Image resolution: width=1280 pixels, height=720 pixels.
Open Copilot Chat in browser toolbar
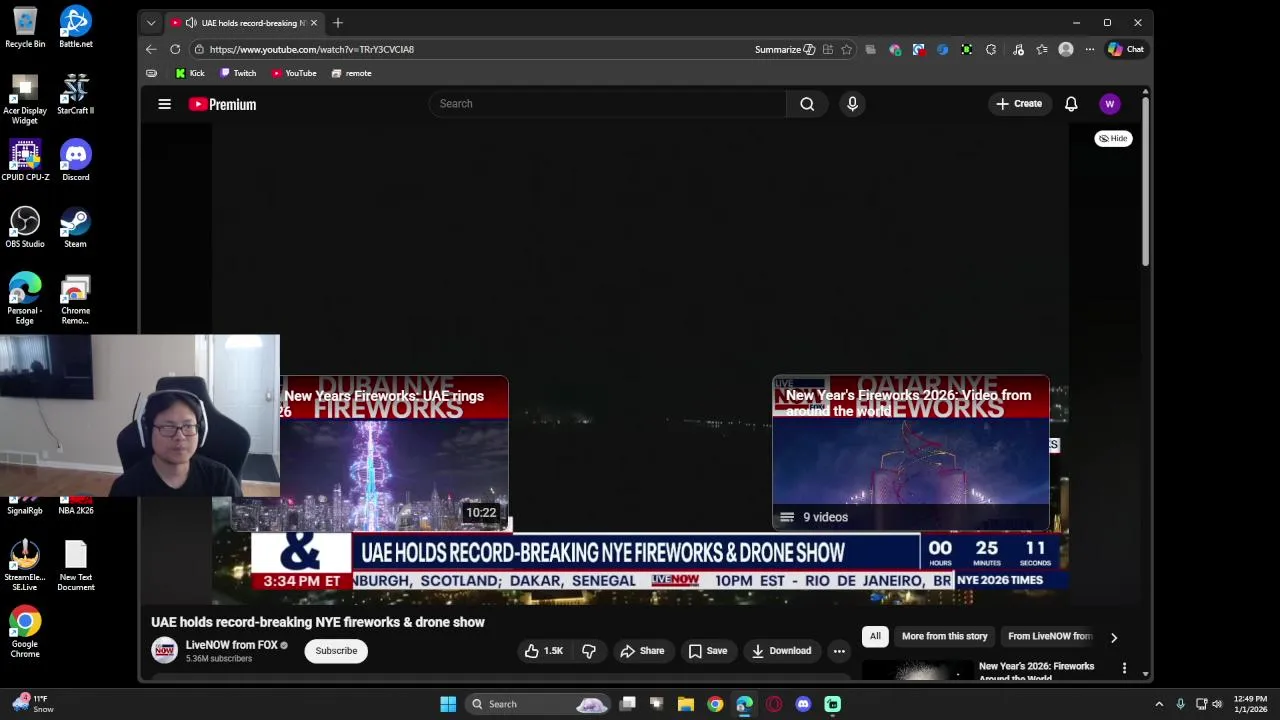(1126, 49)
